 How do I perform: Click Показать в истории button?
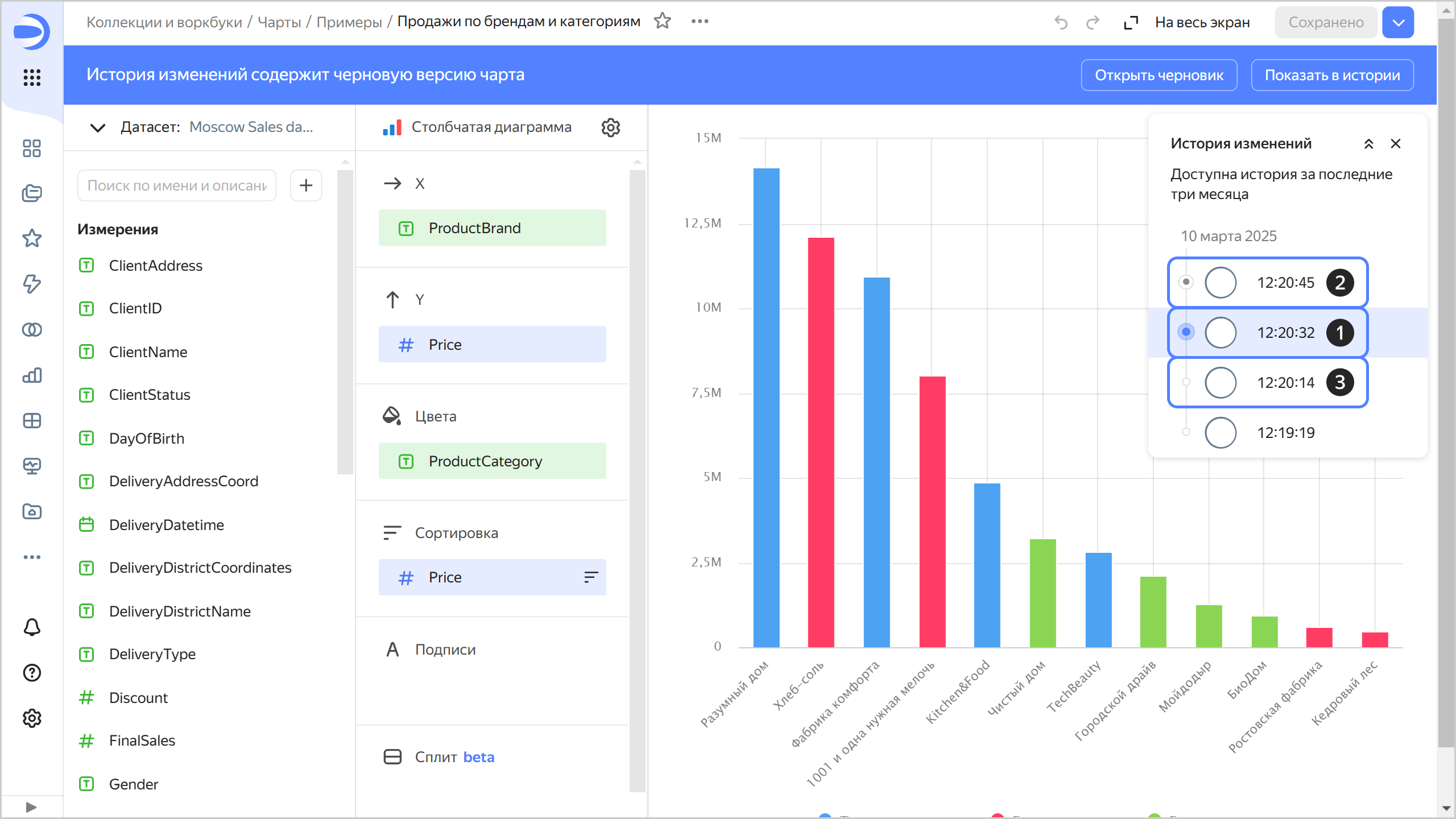coord(1332,75)
